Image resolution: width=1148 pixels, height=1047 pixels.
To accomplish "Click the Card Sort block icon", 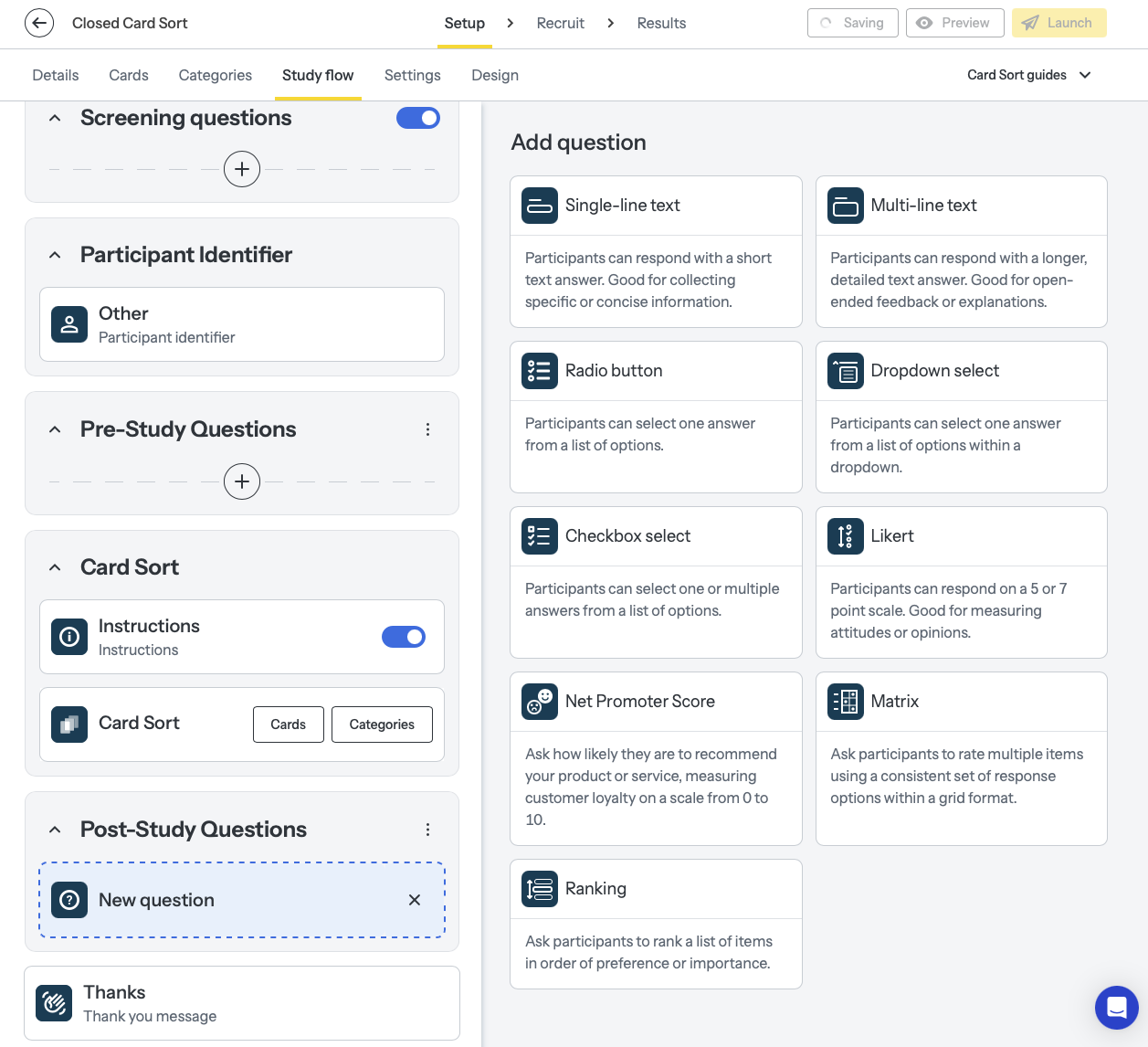I will click(x=68, y=724).
